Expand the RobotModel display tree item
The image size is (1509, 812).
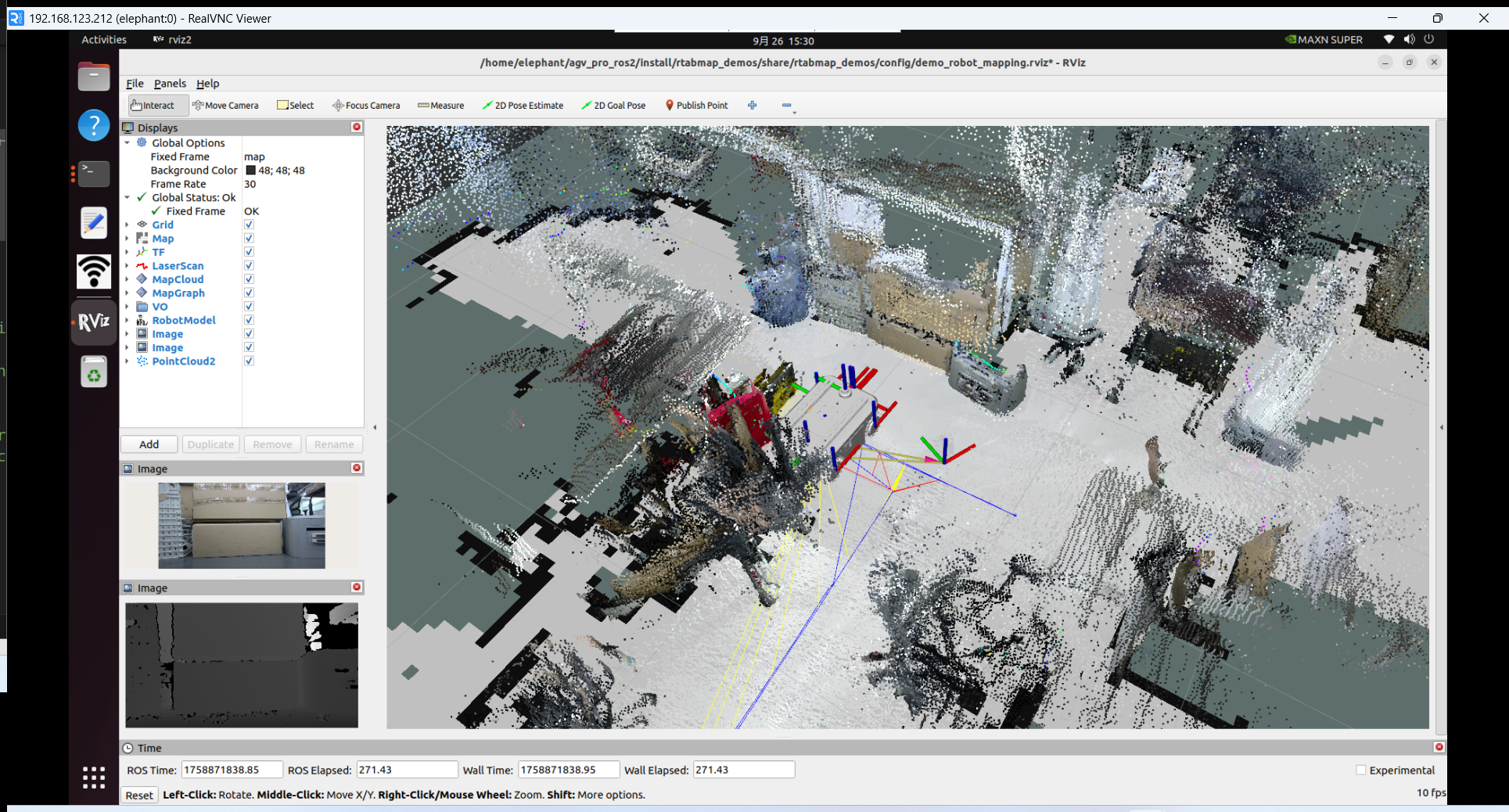pyautogui.click(x=128, y=321)
